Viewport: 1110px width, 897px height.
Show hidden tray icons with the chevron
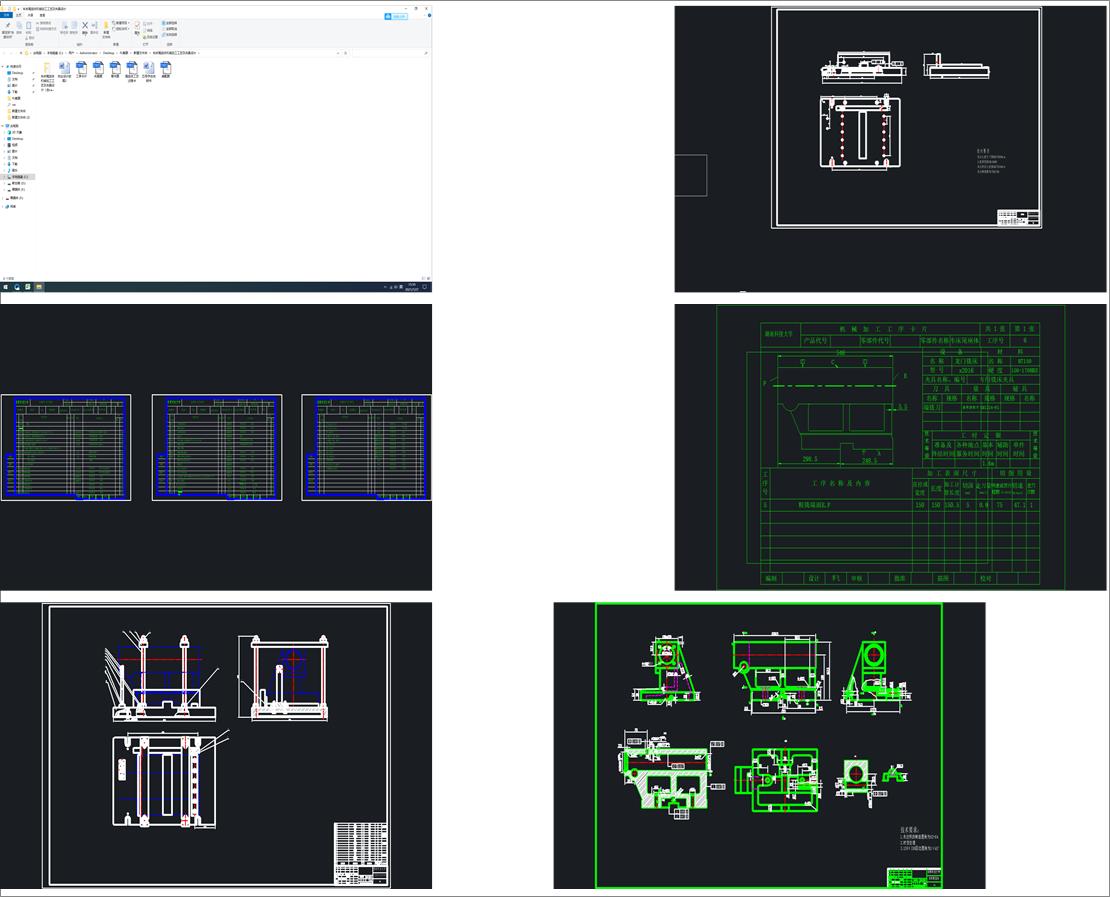click(385, 287)
